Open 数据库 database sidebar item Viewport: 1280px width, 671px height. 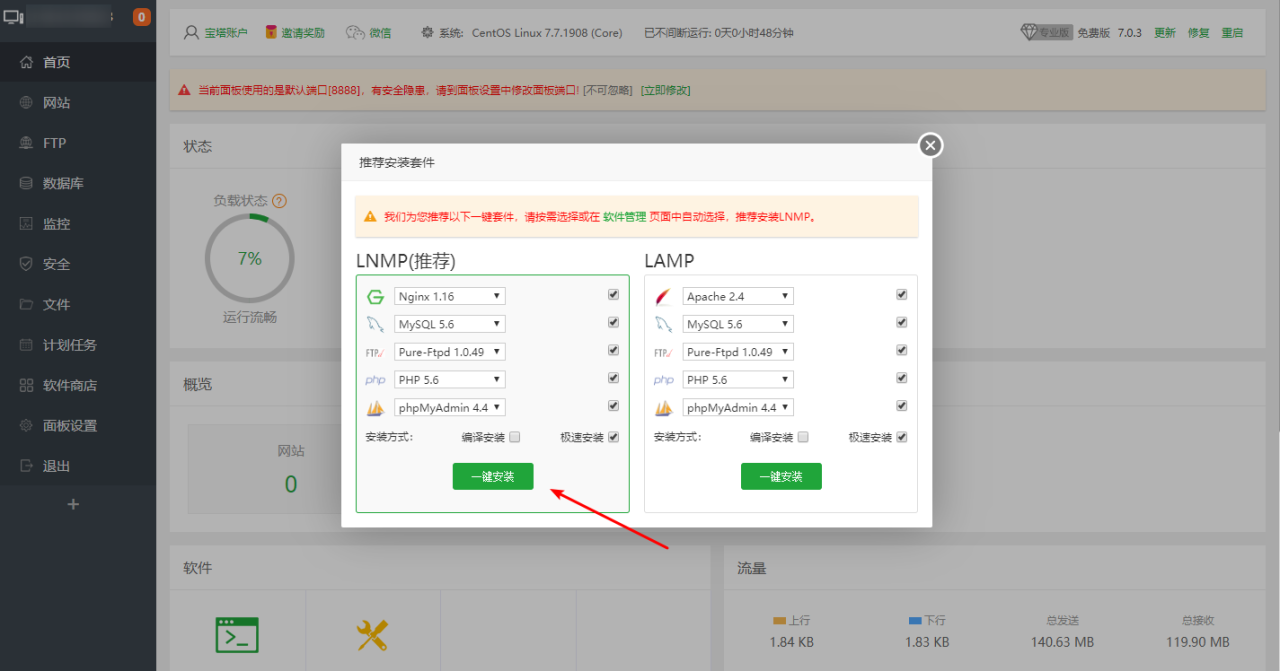78,183
